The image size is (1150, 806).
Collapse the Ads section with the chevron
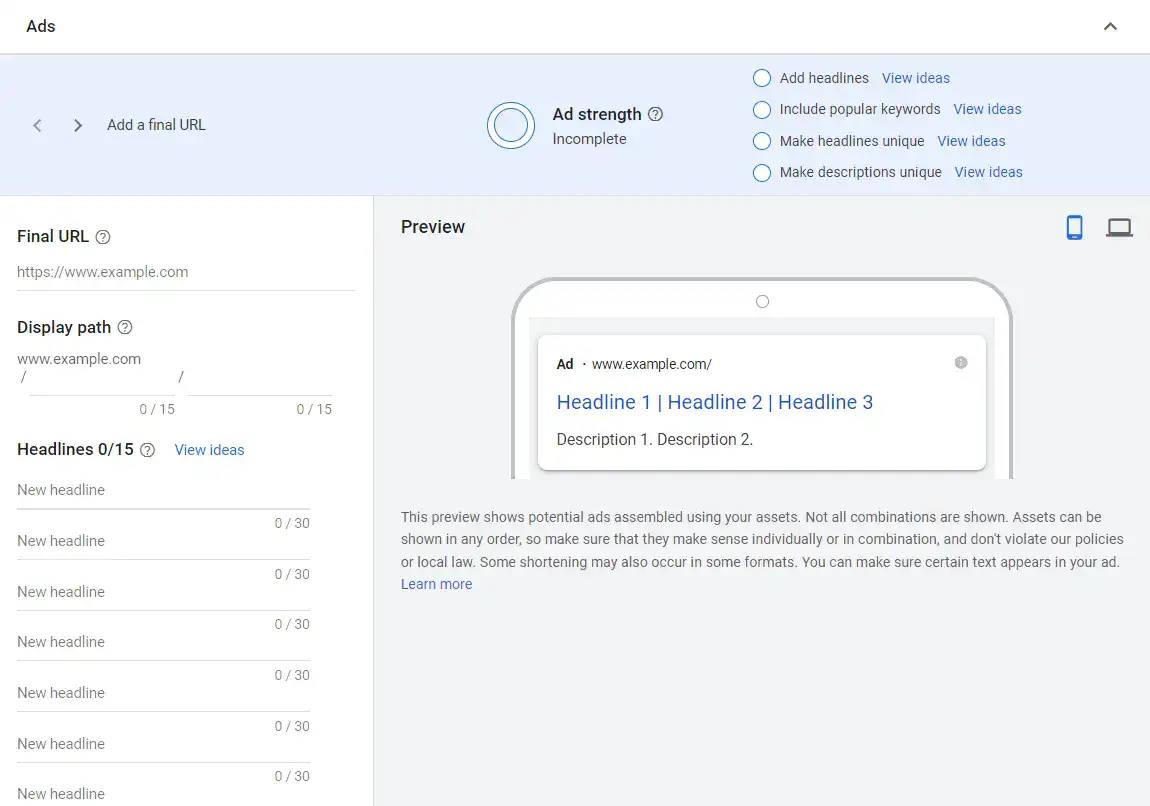[1110, 27]
